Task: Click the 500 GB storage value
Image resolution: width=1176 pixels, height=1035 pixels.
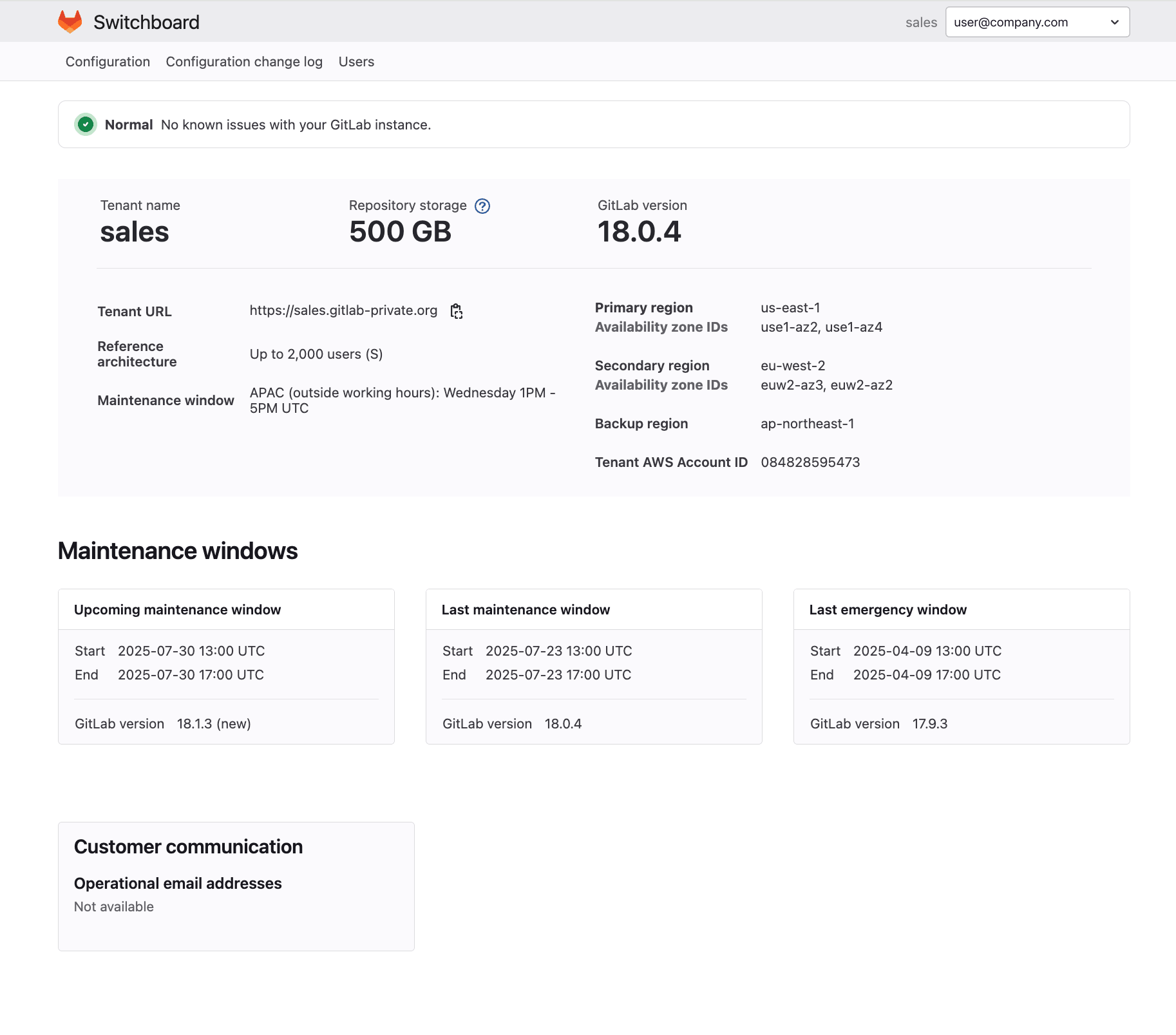Action: click(400, 231)
